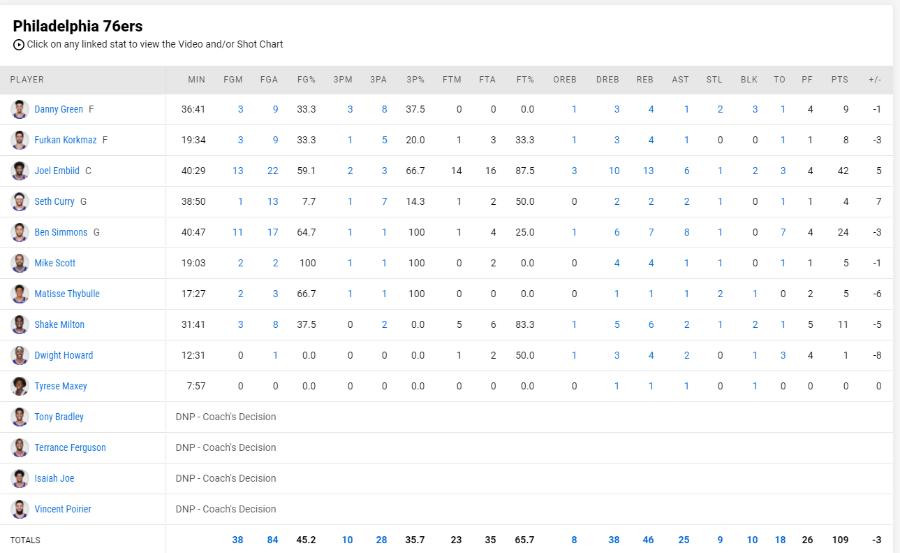View Shake Milton's 8 field goal attempts
The height and width of the screenshot is (553, 900).
(x=276, y=324)
